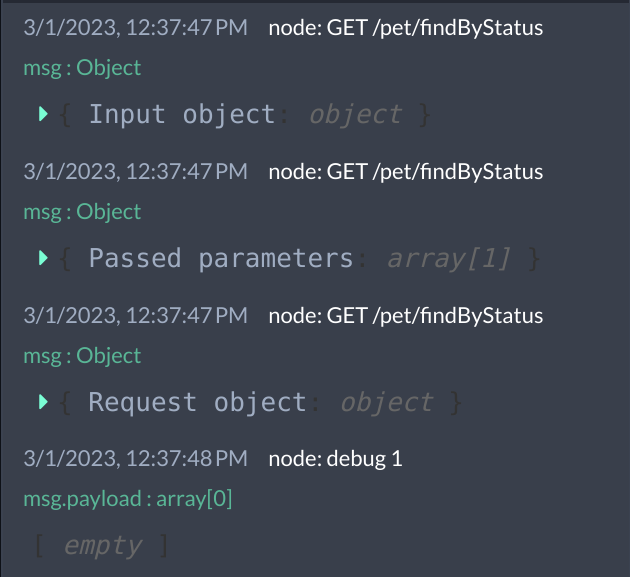Select the "Request object" key text
Viewport: 630px width, 577px height.
point(198,403)
